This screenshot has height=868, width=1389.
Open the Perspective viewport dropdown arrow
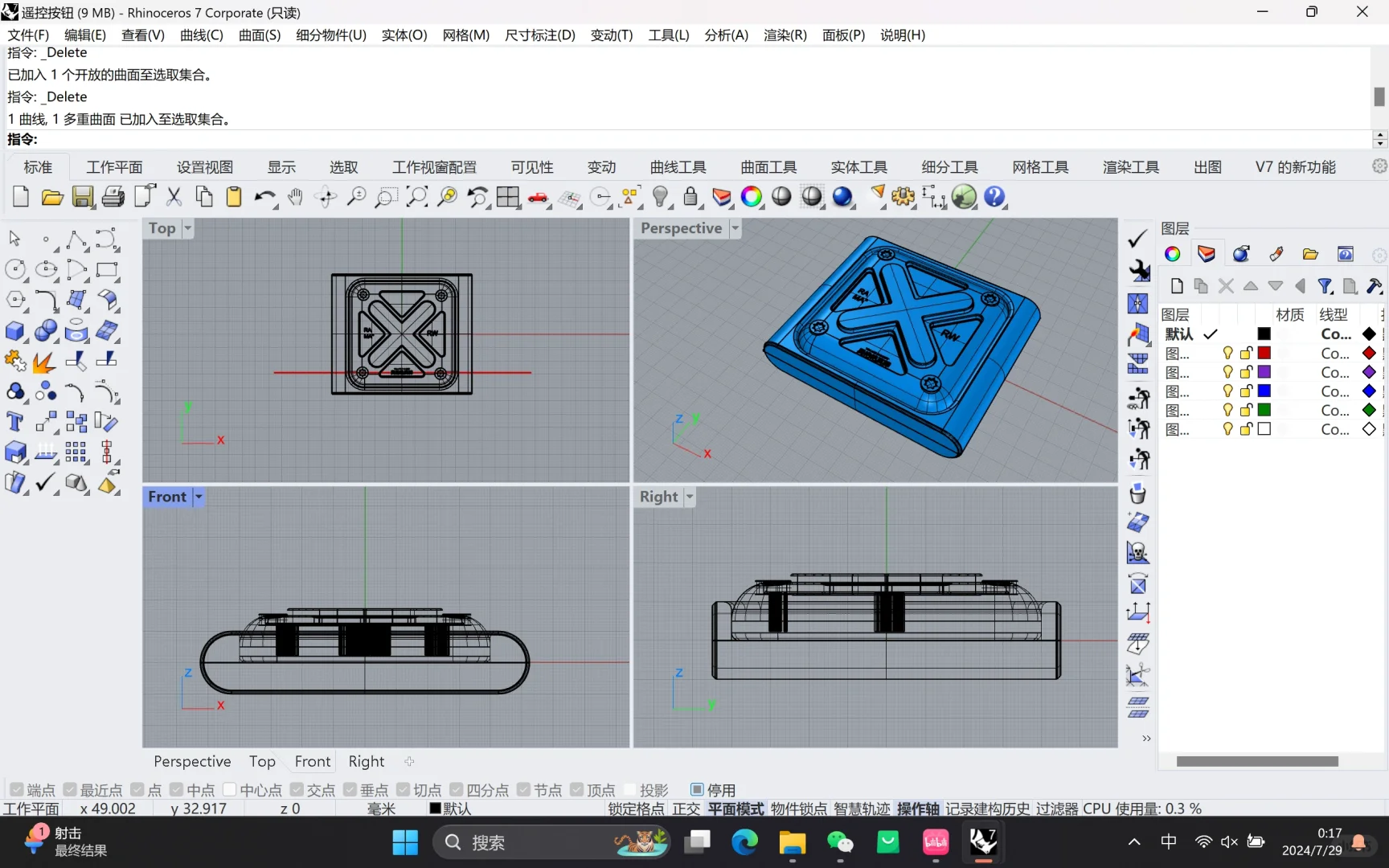[x=735, y=228]
